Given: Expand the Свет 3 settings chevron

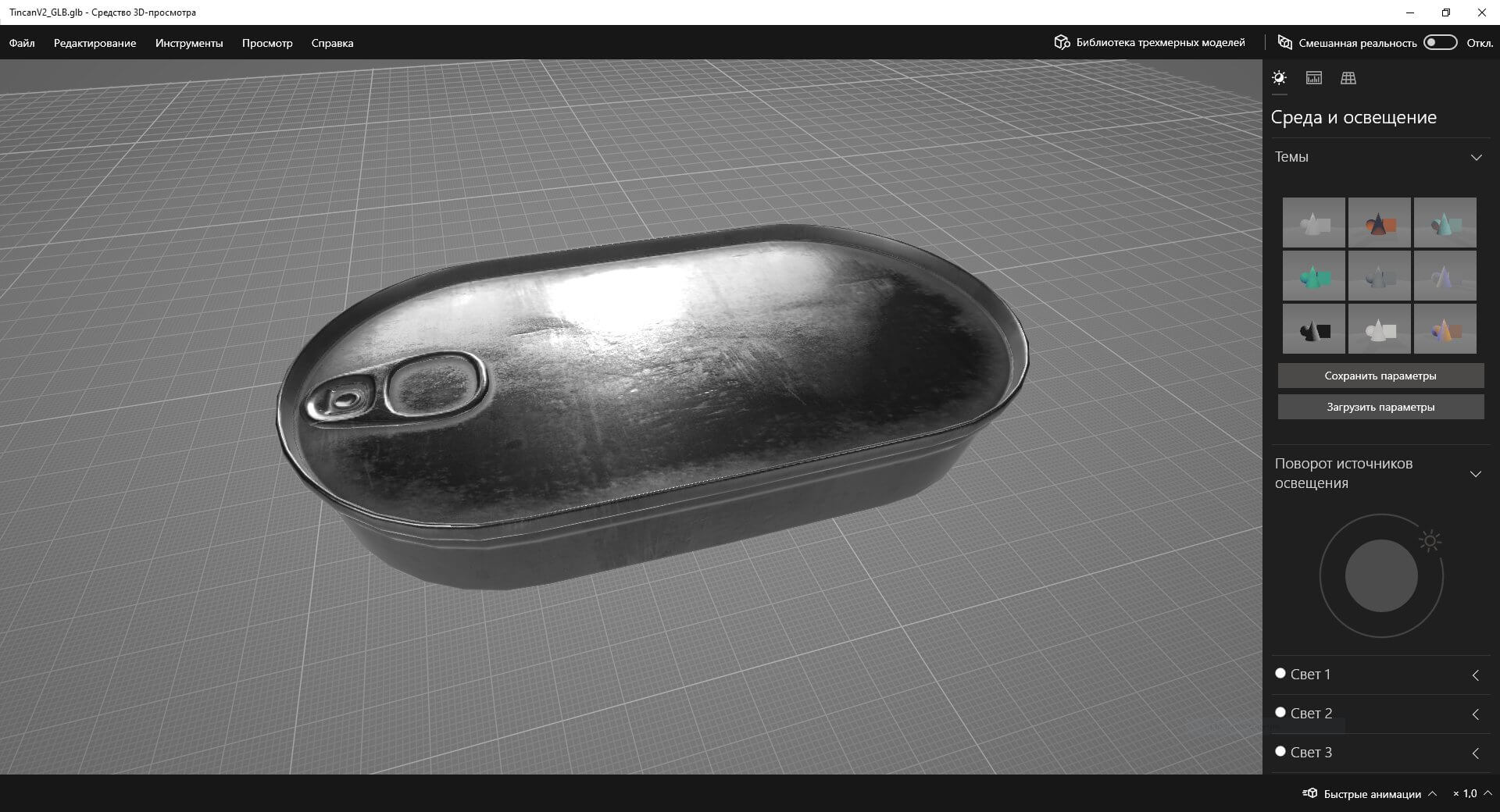Looking at the screenshot, I should [1476, 753].
